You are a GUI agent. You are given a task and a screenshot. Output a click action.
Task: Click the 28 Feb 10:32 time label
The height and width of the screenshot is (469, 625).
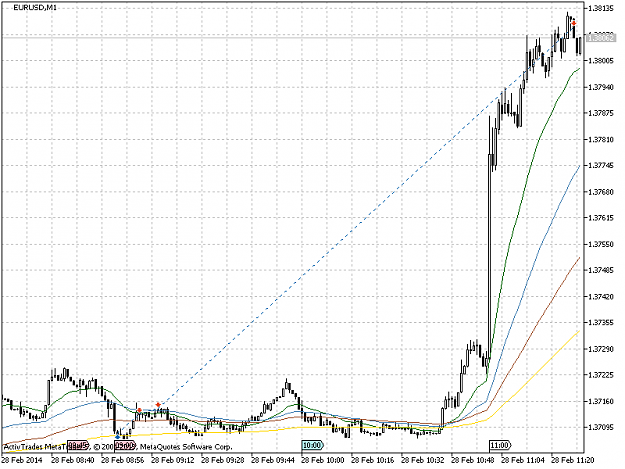tap(423, 460)
